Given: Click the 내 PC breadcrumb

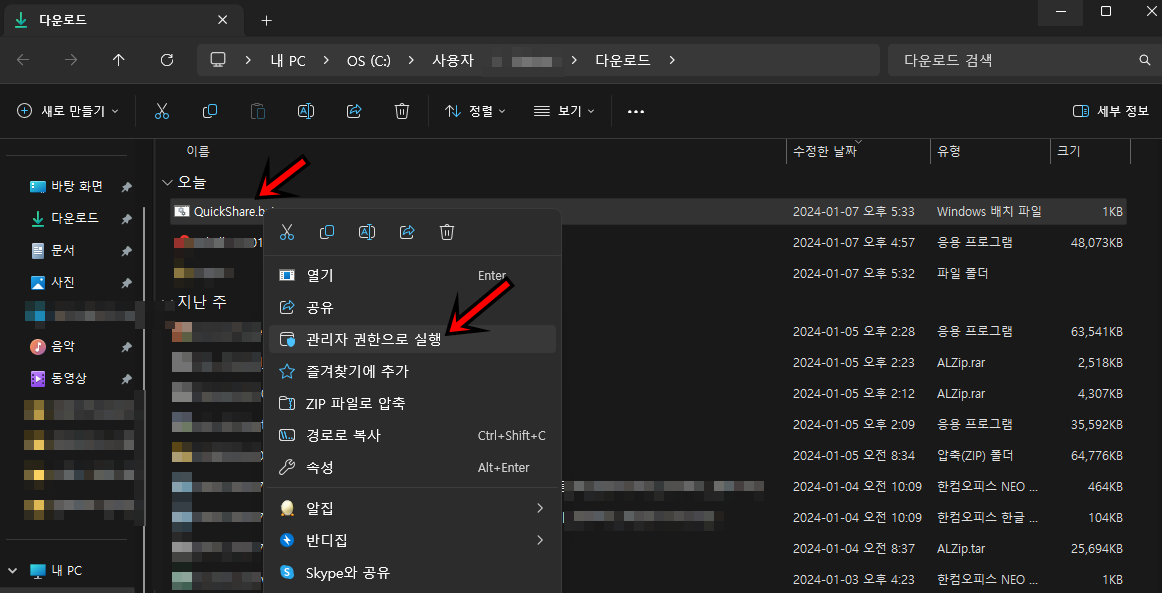Looking at the screenshot, I should (x=288, y=61).
